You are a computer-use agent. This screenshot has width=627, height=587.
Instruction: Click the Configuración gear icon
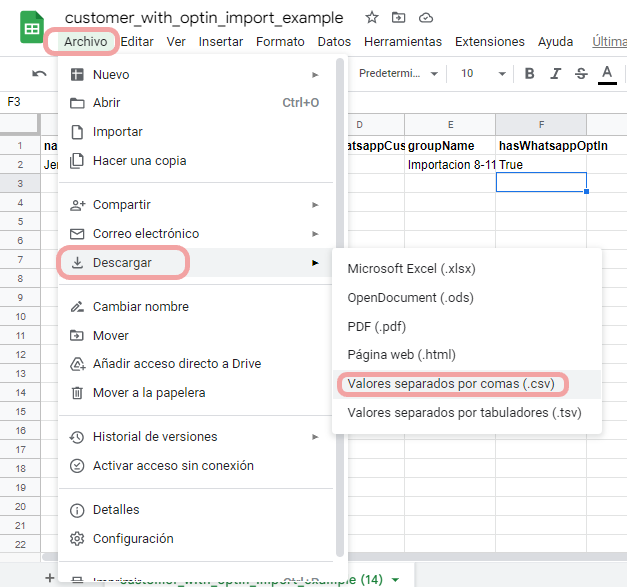point(77,539)
